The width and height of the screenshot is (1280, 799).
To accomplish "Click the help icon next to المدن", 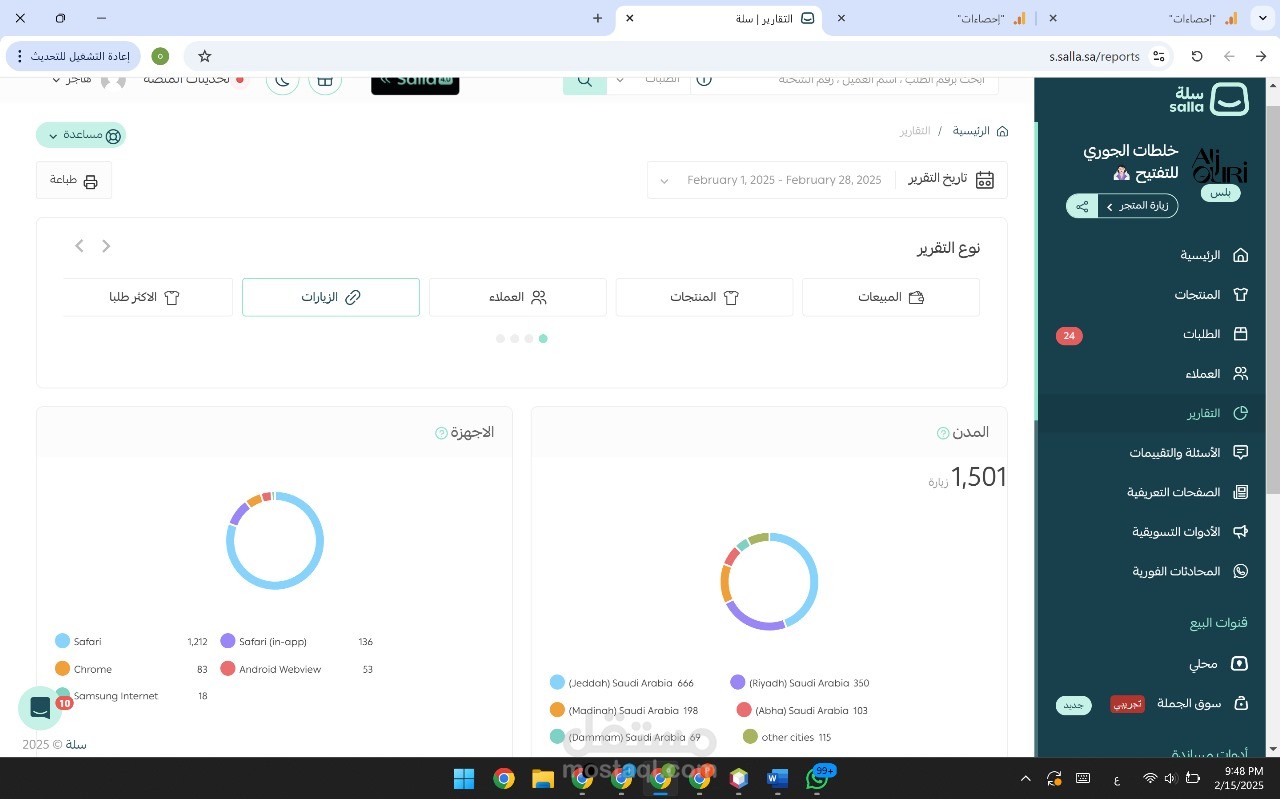I will [943, 433].
